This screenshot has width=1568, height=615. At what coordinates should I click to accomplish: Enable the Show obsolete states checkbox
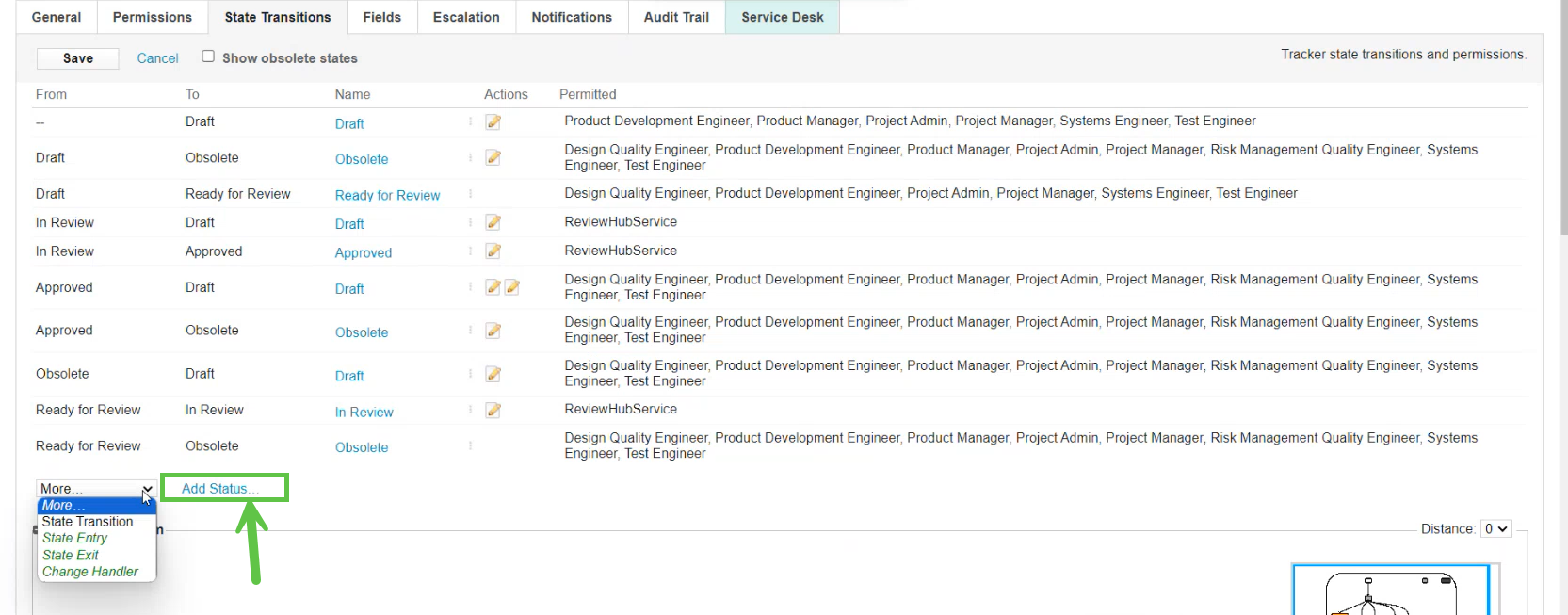(x=208, y=57)
